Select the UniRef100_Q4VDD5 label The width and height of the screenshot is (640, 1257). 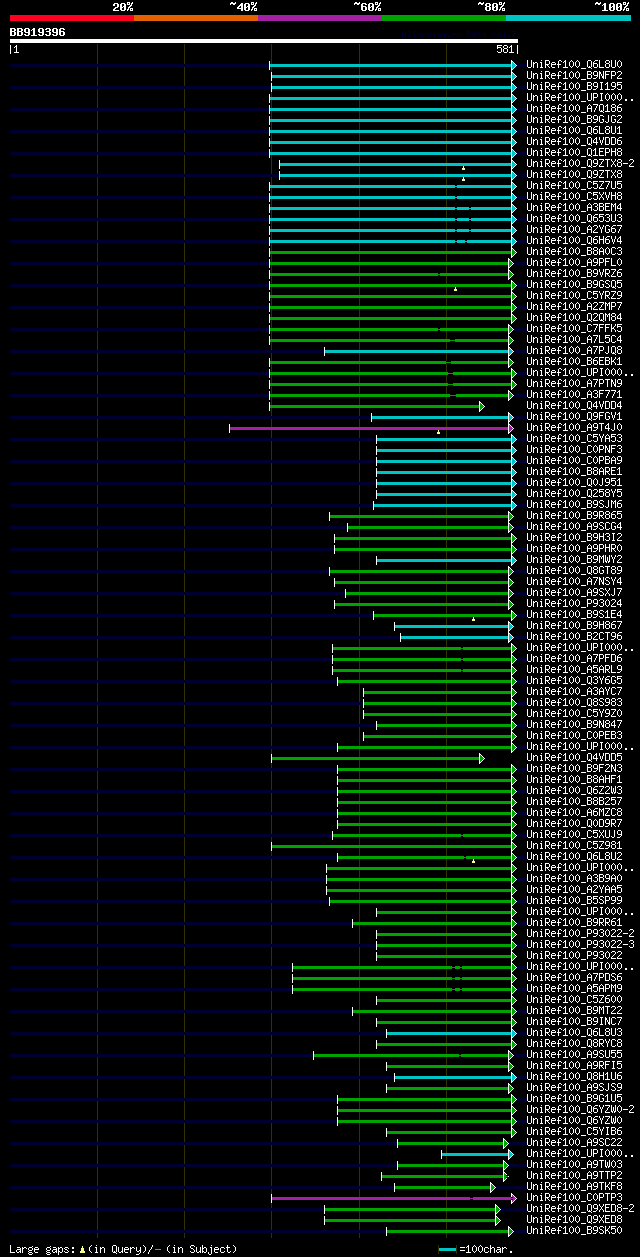(x=574, y=758)
